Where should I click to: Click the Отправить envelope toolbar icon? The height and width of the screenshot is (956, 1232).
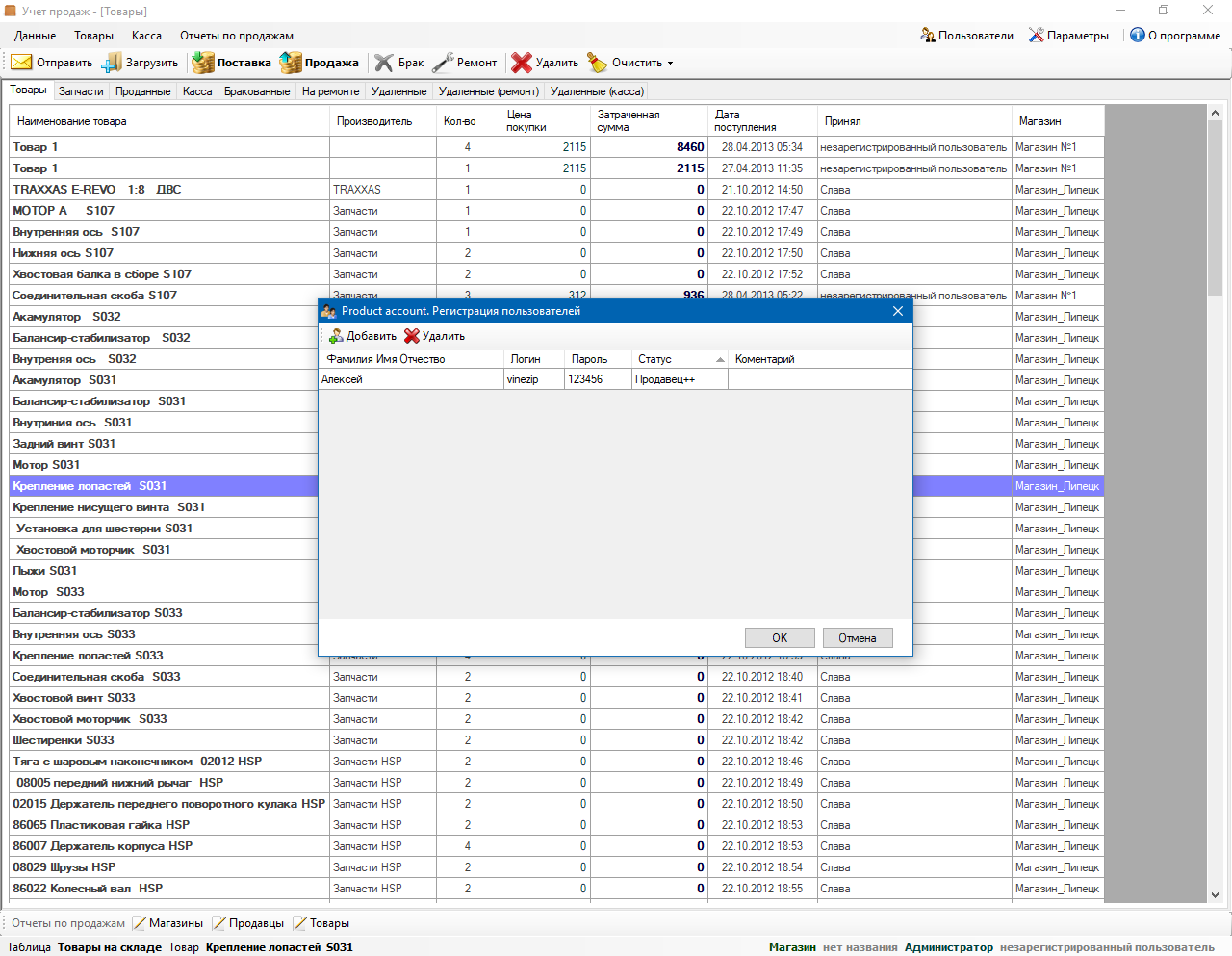click(22, 63)
